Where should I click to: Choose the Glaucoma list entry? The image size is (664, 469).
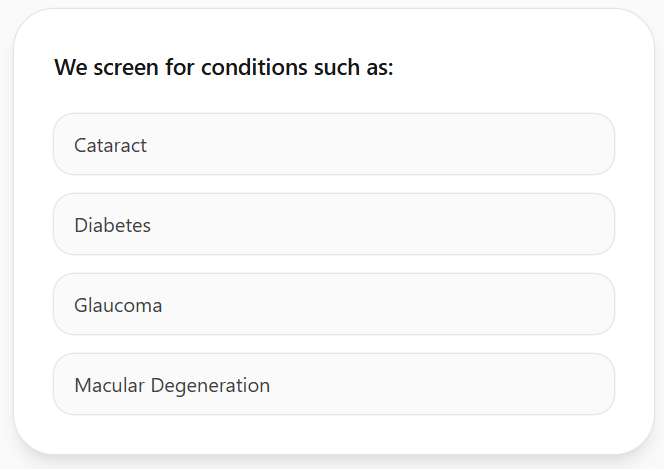click(x=333, y=304)
